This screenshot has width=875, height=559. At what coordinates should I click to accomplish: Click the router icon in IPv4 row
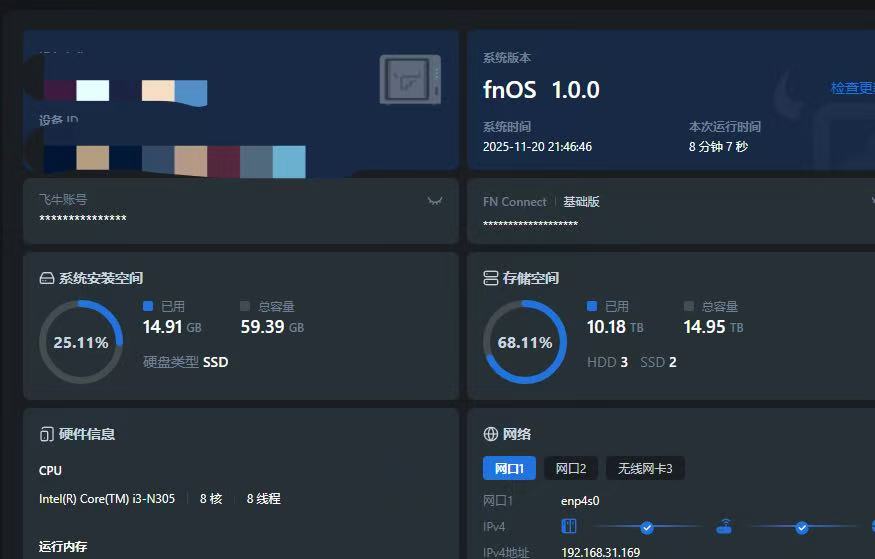click(x=724, y=526)
